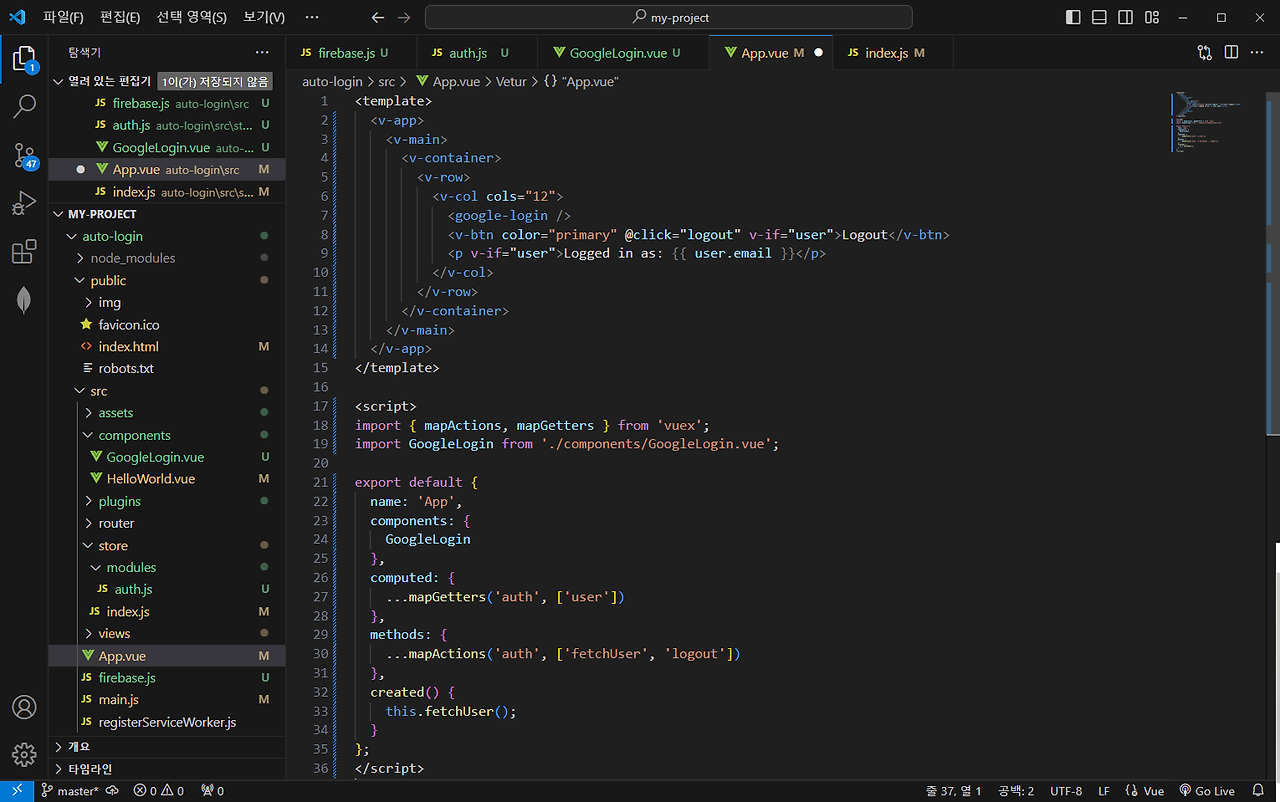Open the Search view icon
Viewport: 1280px width, 802px height.
tap(24, 106)
